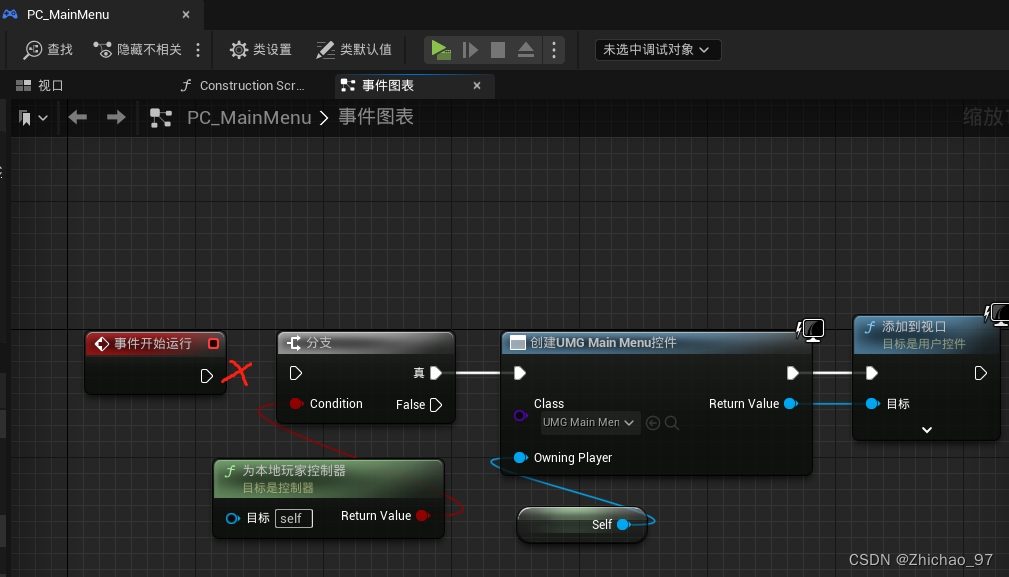Click Branch True (真) output pin
This screenshot has height=577, width=1009.
[x=436, y=373]
